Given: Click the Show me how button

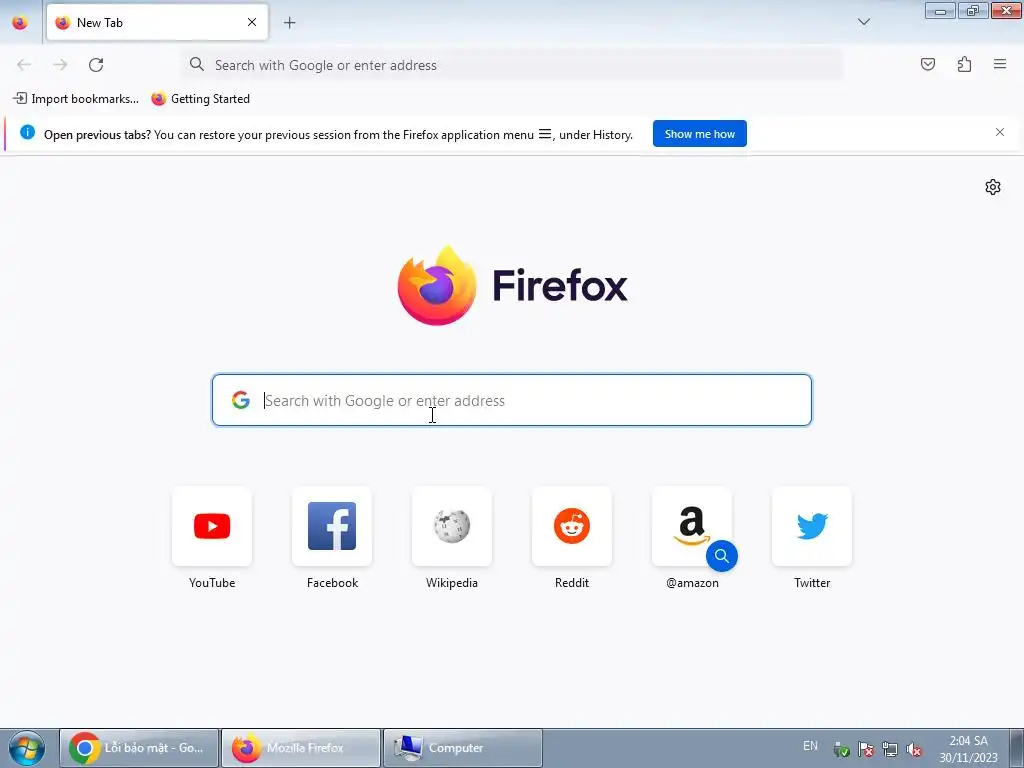Looking at the screenshot, I should tap(699, 134).
